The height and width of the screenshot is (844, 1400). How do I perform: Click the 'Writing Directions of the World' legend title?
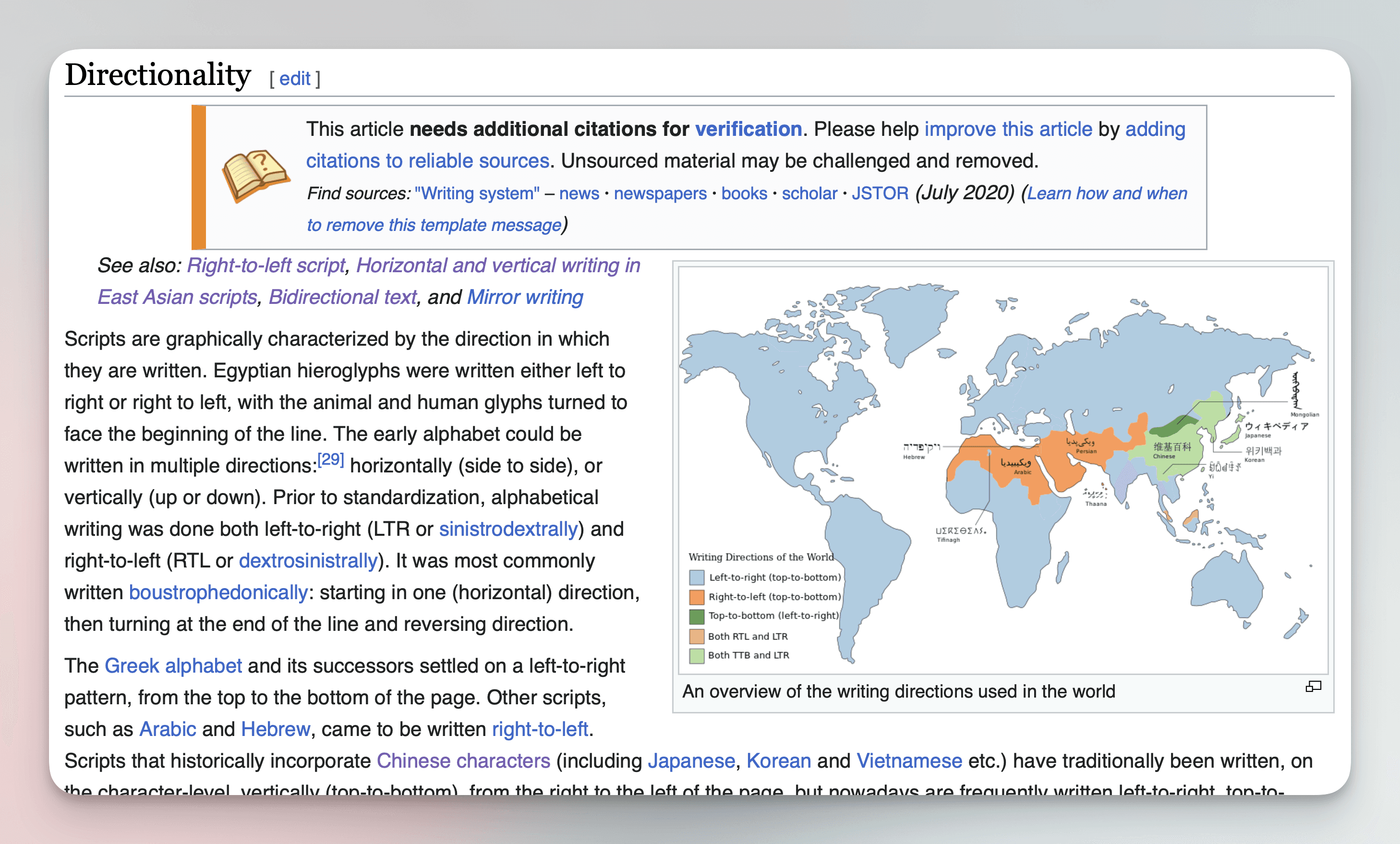(761, 557)
